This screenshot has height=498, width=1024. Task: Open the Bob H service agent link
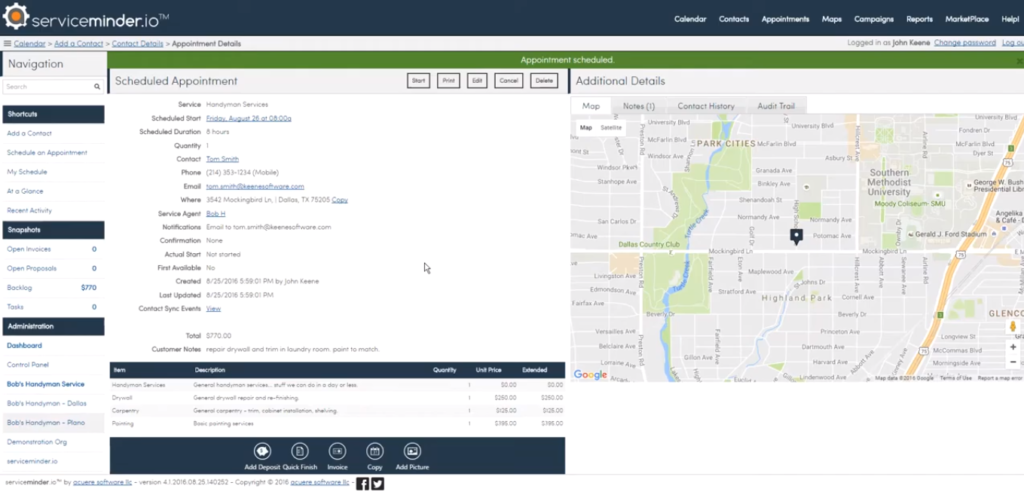point(216,213)
